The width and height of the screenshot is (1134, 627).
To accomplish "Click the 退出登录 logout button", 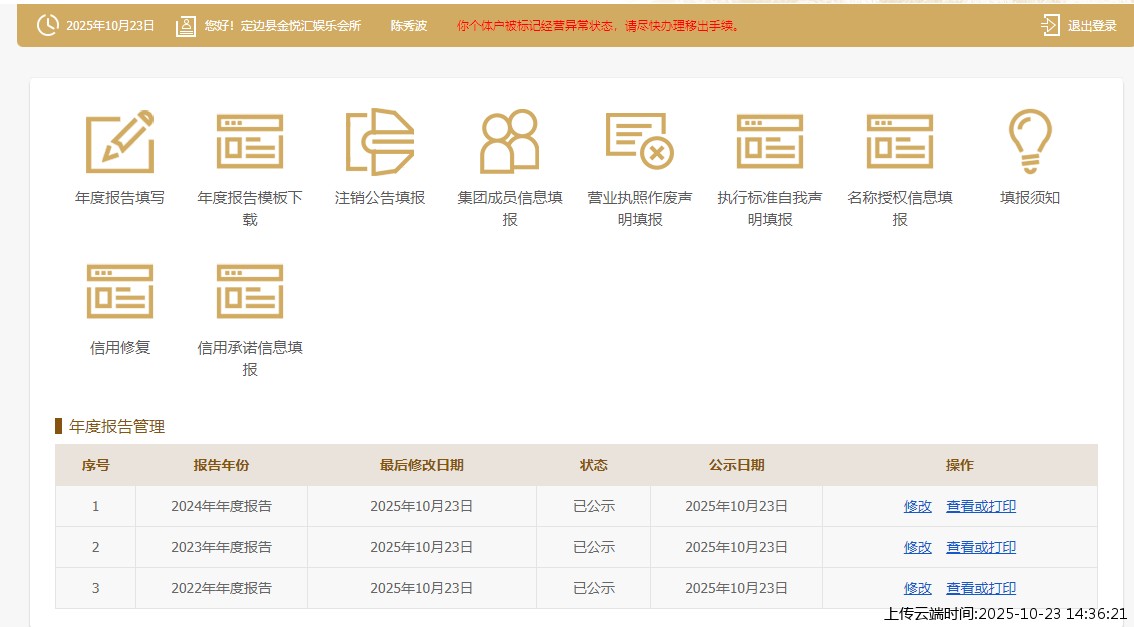I will [1079, 26].
